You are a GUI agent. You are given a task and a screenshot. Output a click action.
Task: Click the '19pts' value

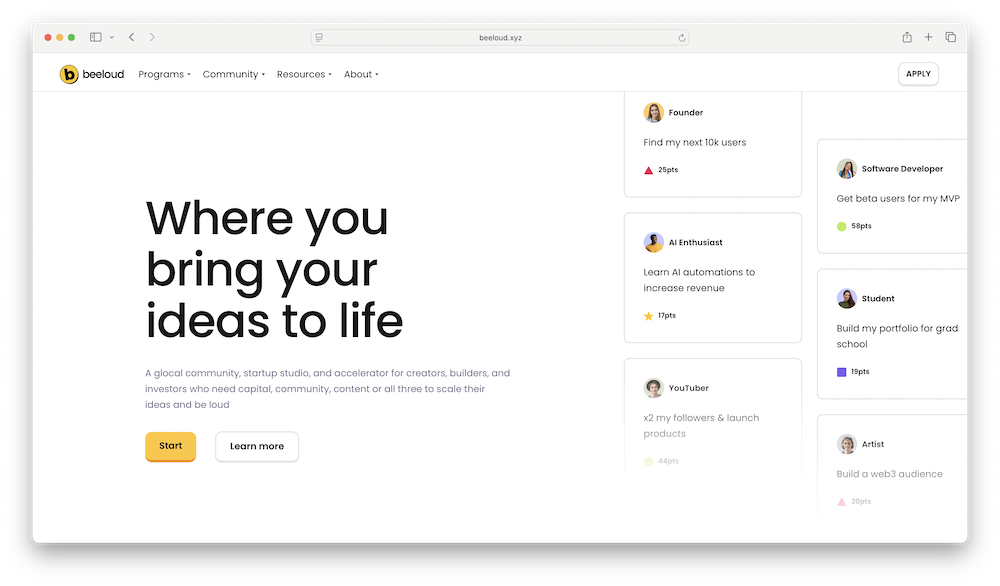tap(860, 371)
